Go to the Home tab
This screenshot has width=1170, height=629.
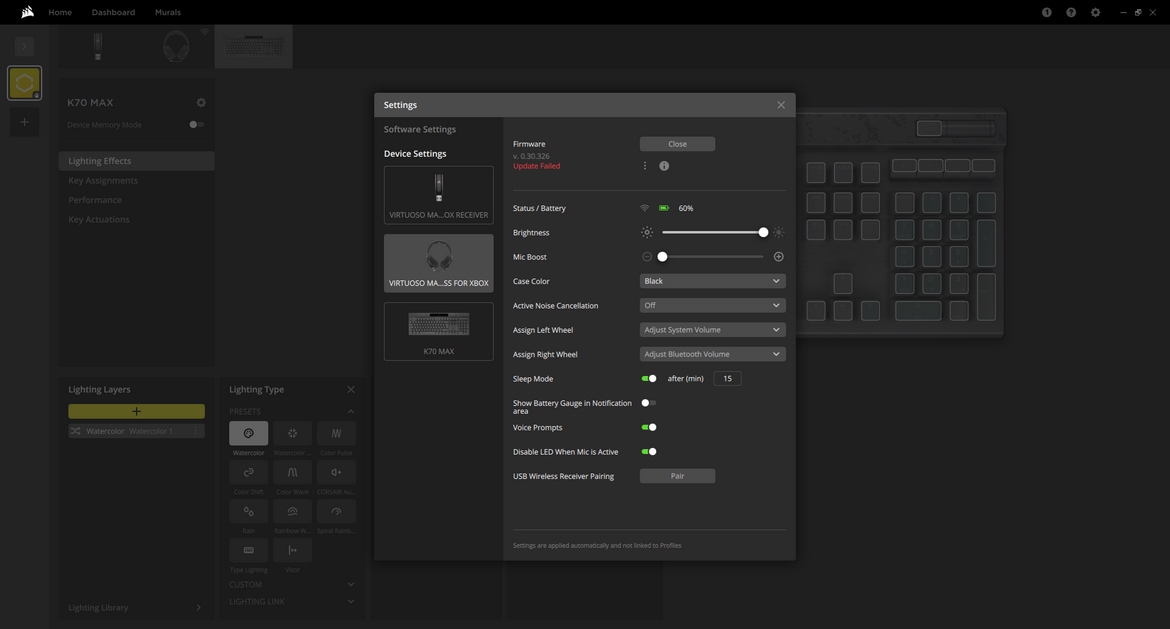pyautogui.click(x=60, y=12)
